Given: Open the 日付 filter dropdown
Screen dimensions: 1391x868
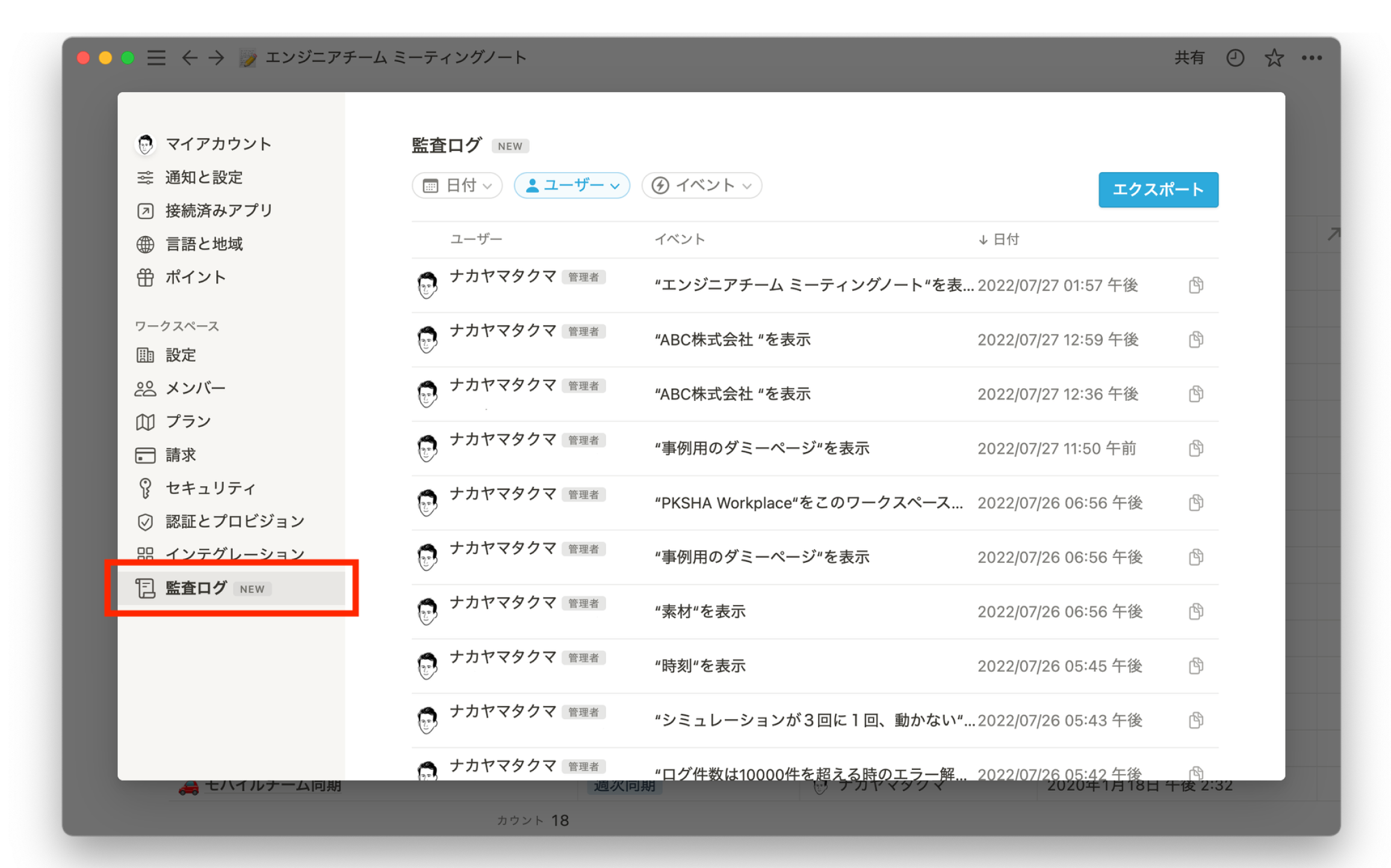Looking at the screenshot, I should (x=457, y=185).
